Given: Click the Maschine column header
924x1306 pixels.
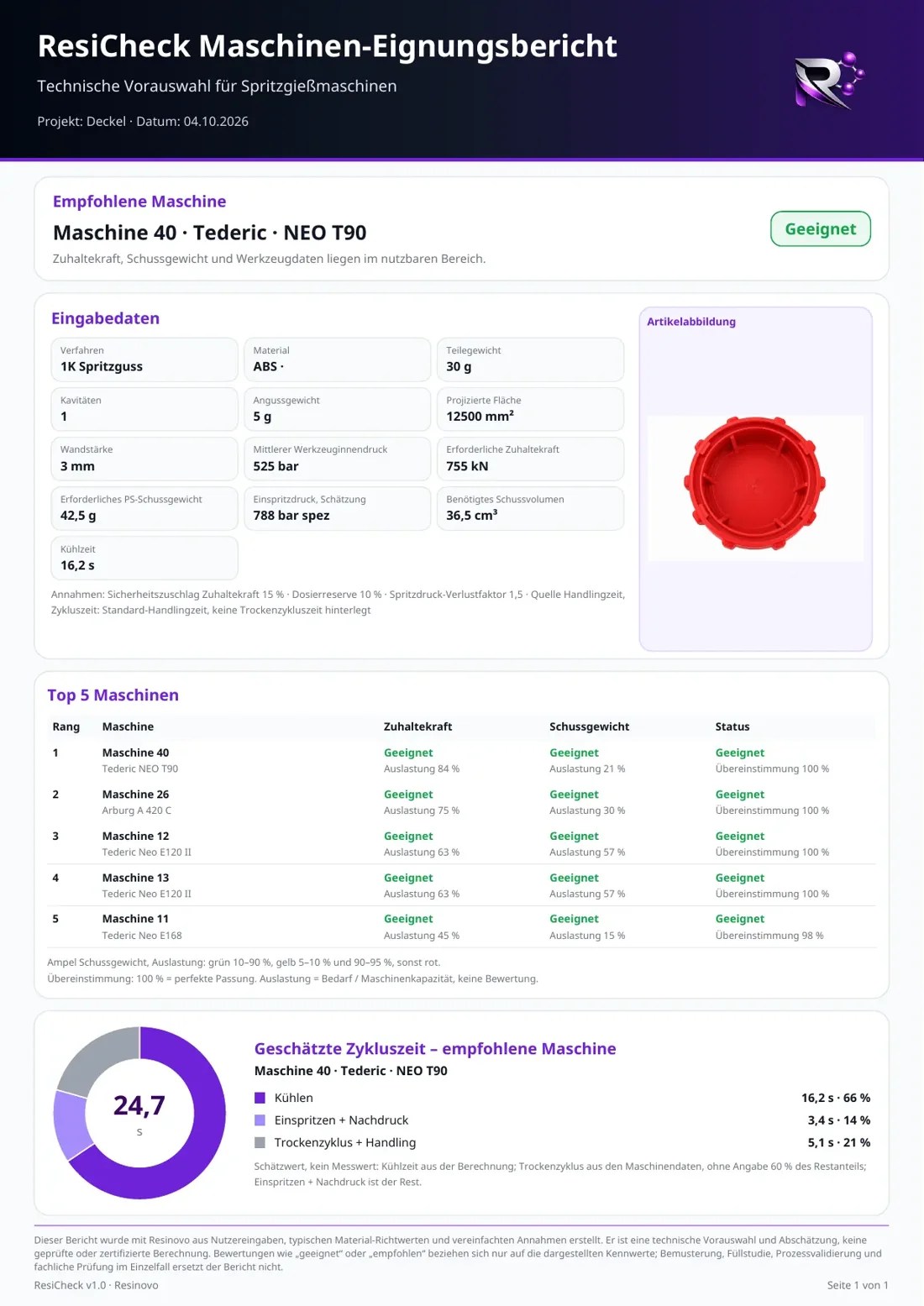Looking at the screenshot, I should pyautogui.click(x=128, y=726).
